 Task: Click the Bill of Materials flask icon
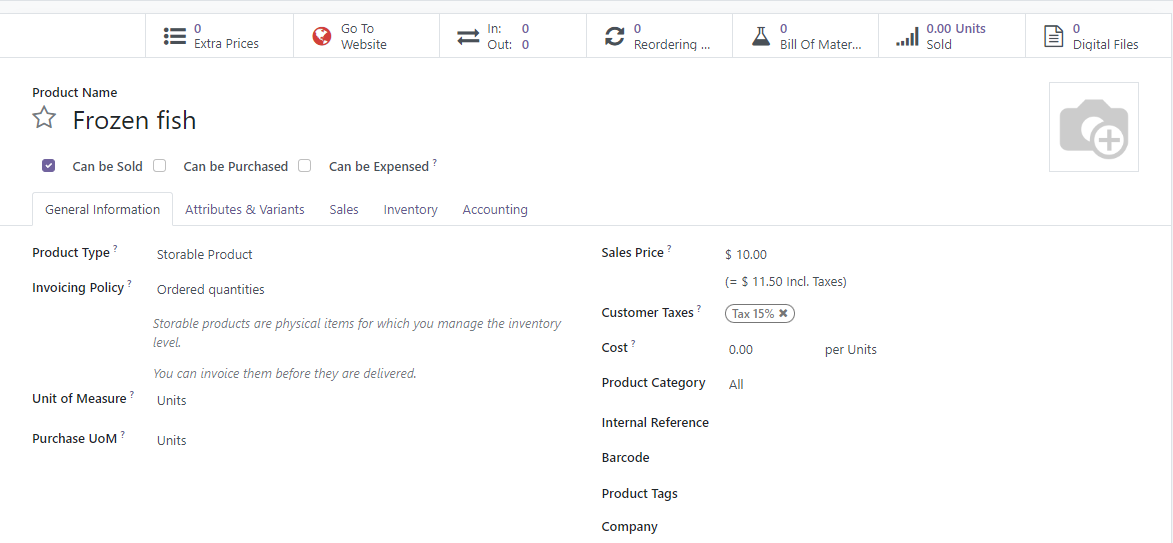[x=761, y=36]
